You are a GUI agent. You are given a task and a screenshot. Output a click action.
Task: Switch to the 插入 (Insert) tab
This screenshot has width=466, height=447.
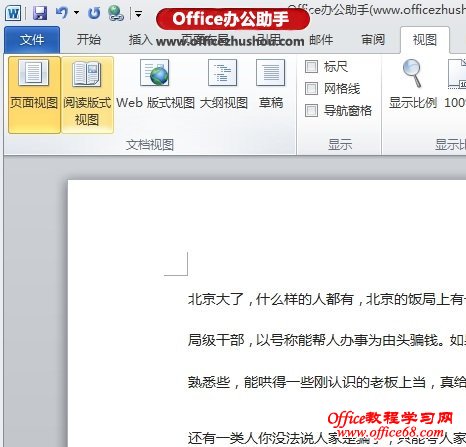pyautogui.click(x=140, y=40)
